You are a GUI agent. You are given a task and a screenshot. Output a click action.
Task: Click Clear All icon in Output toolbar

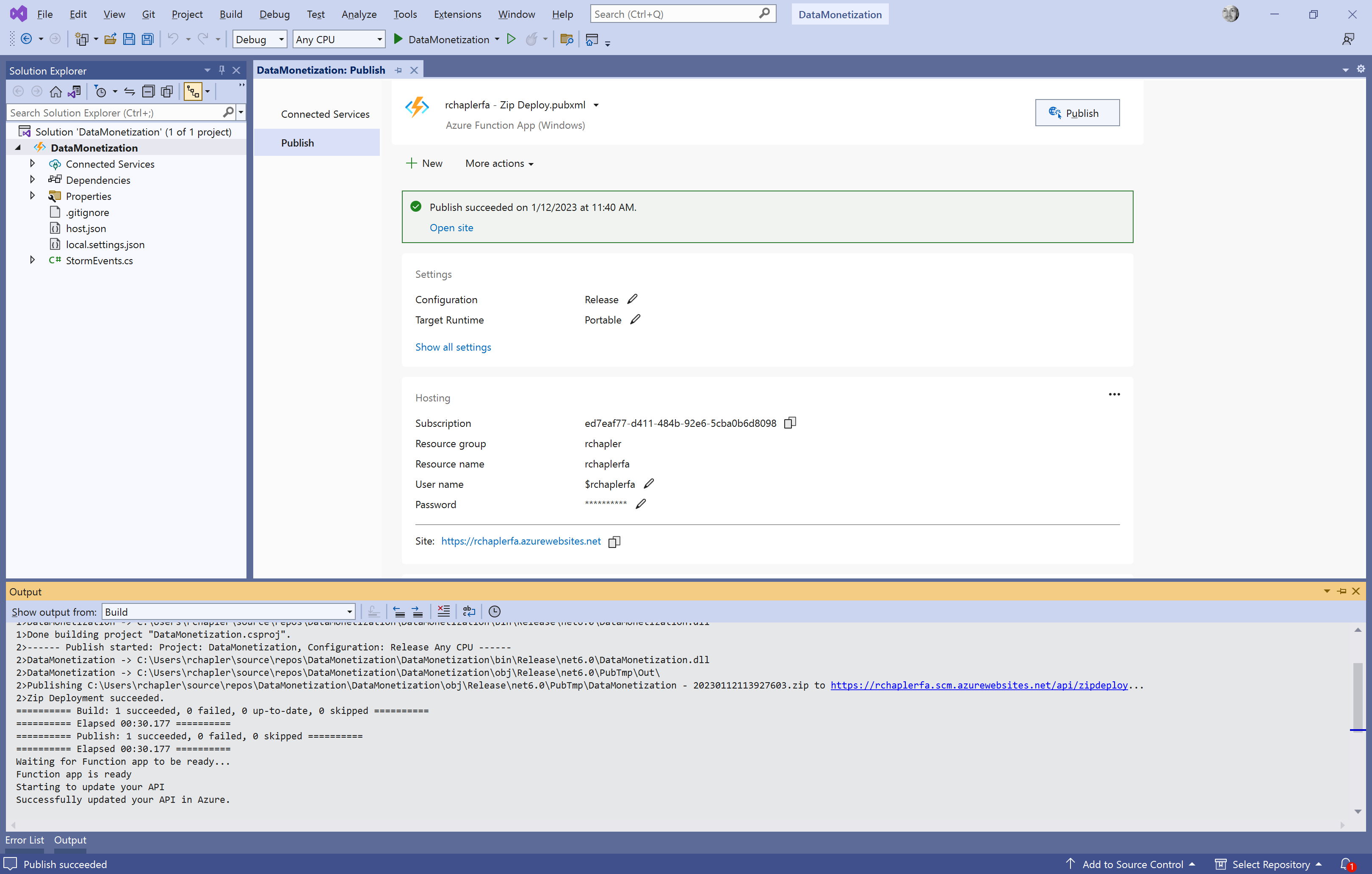(x=443, y=611)
